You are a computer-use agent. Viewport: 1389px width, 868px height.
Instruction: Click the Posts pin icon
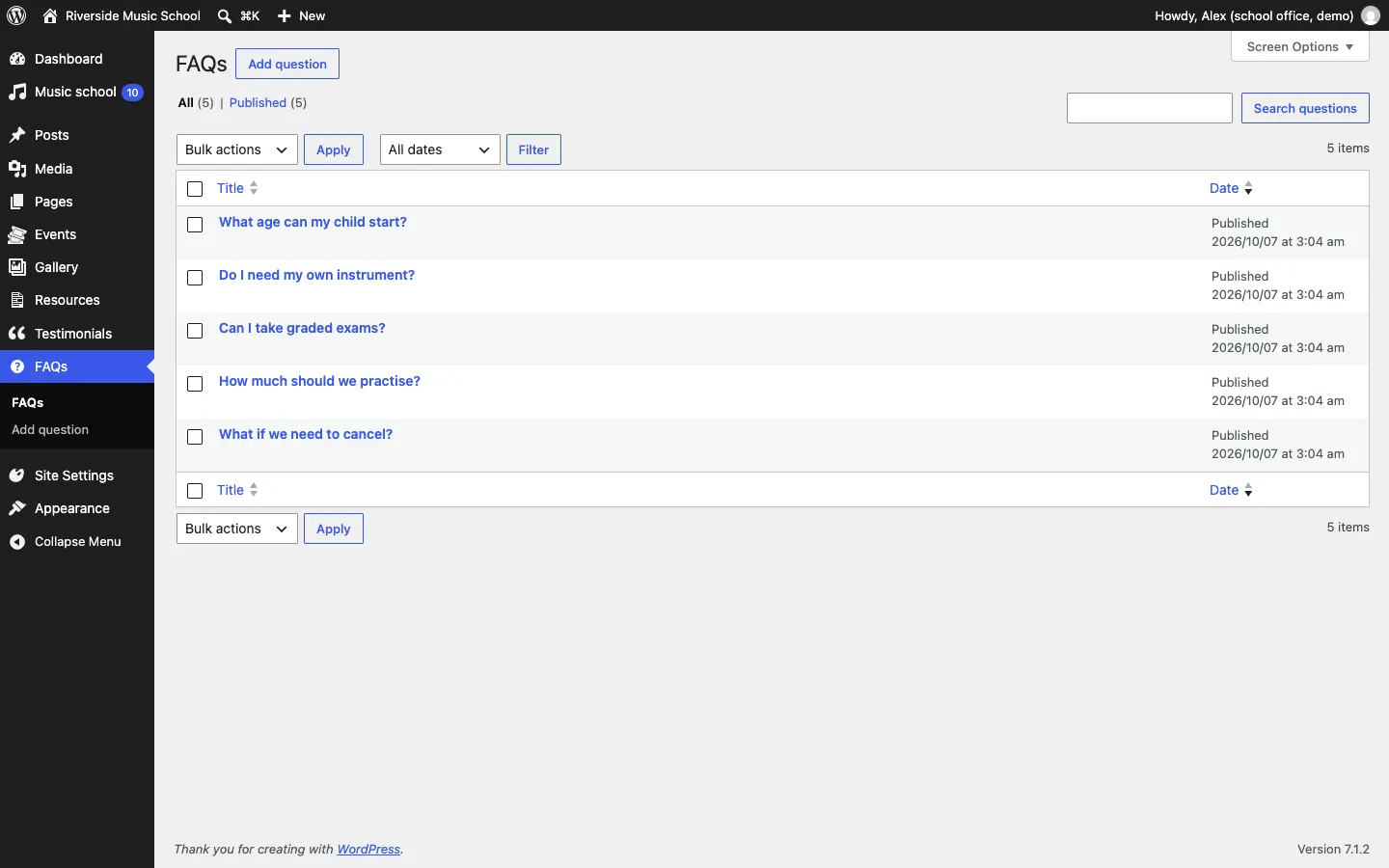[17, 136]
